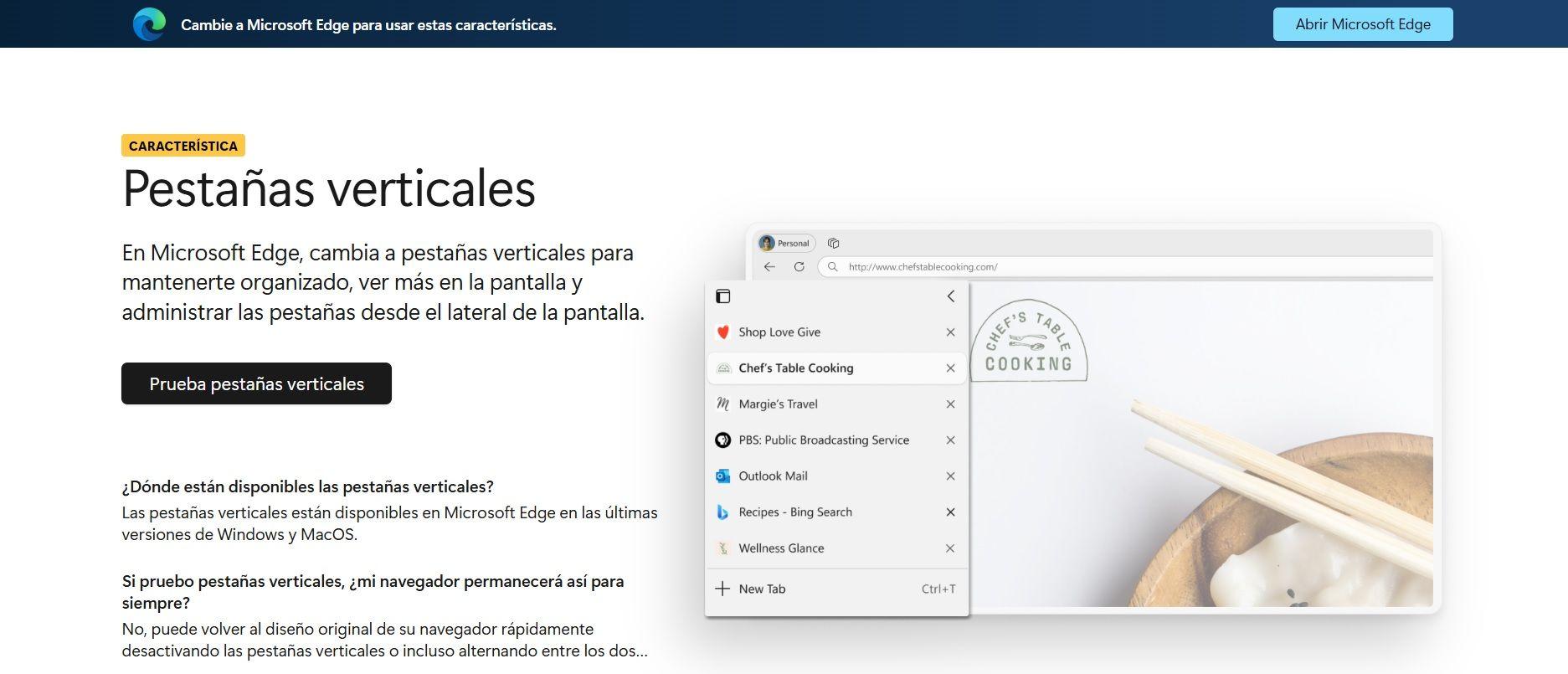Screen dimensions: 1568x674
Task: Click the Si pruebo pestañas verticales question
Action: pyautogui.click(x=373, y=592)
